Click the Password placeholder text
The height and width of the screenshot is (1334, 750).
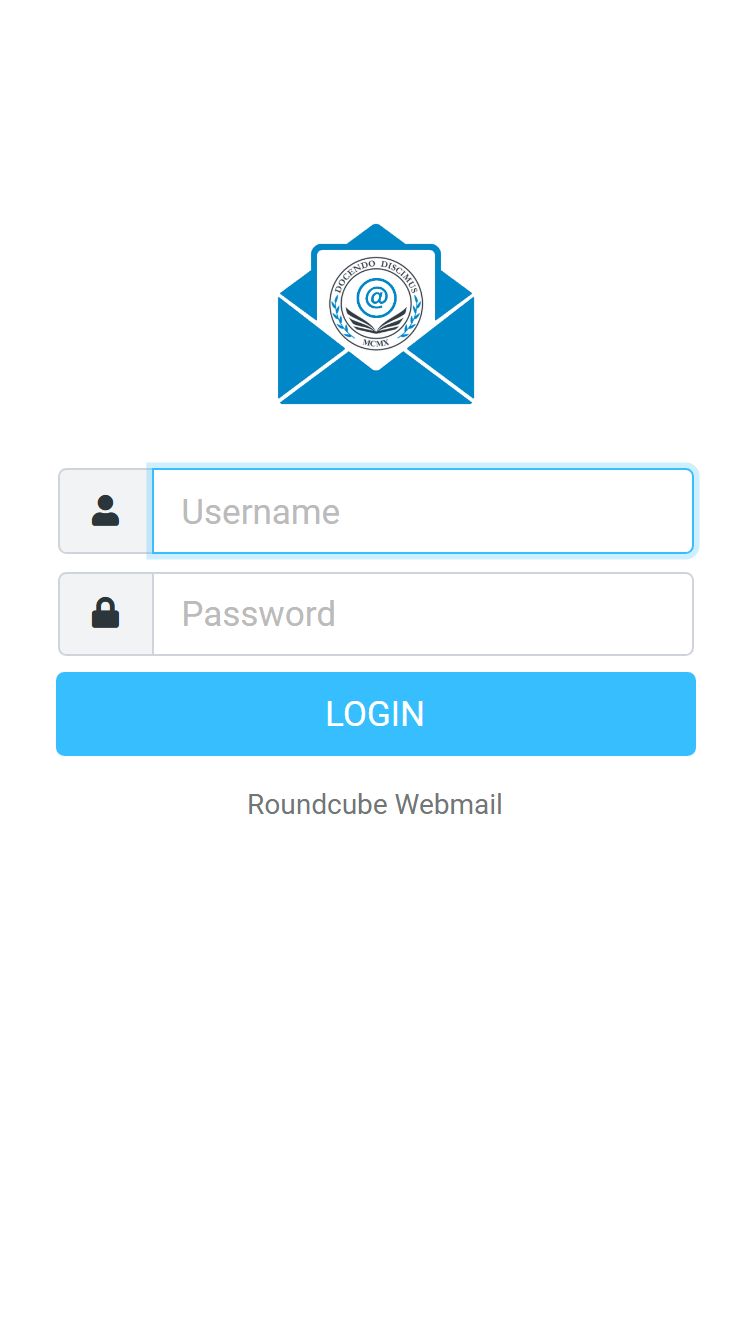click(x=259, y=614)
